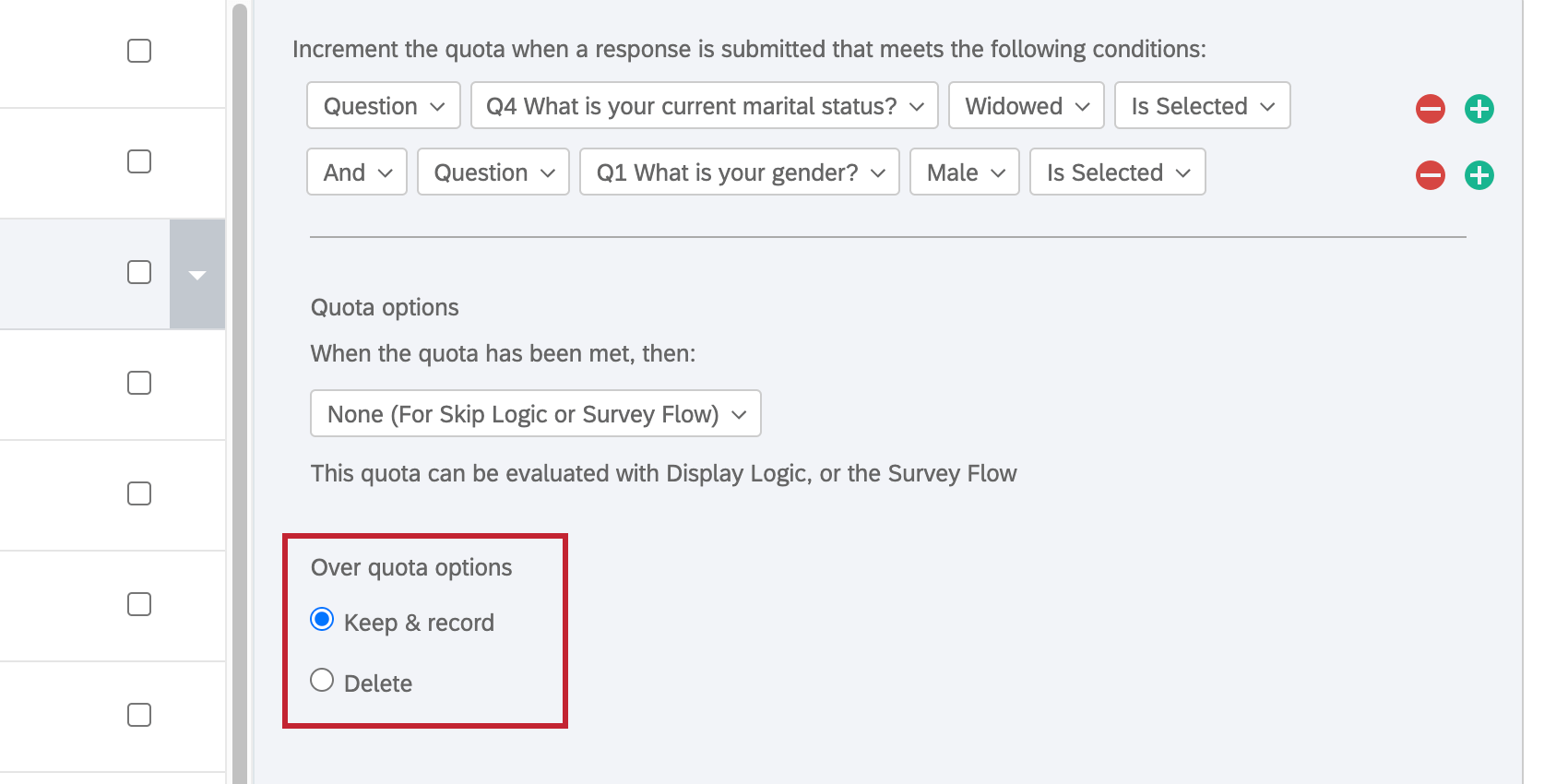Viewport: 1568px width, 784px height.
Task: Click the vertical scrollbar beside quota list
Action: (x=240, y=392)
